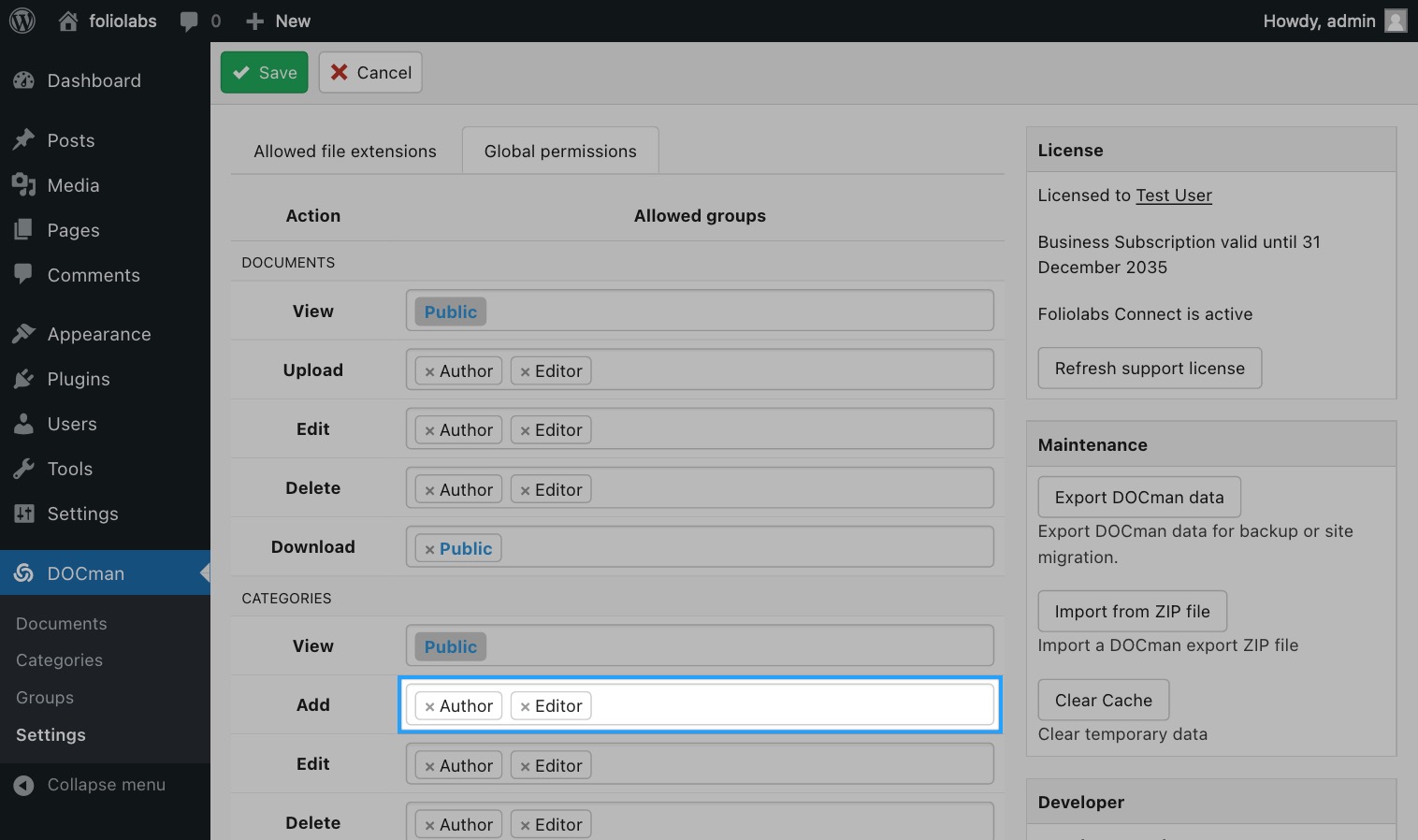Click the Users person icon

click(x=24, y=424)
